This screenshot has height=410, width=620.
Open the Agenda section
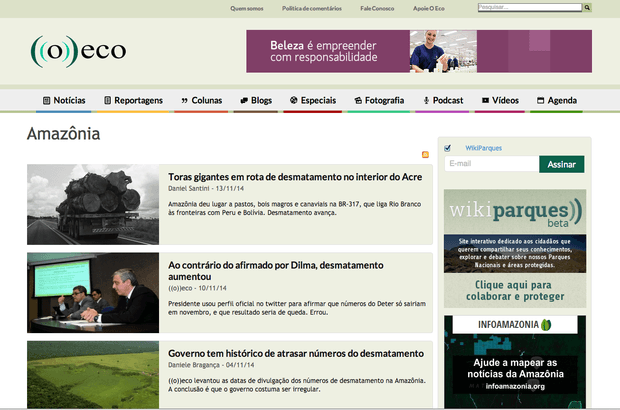[556, 100]
